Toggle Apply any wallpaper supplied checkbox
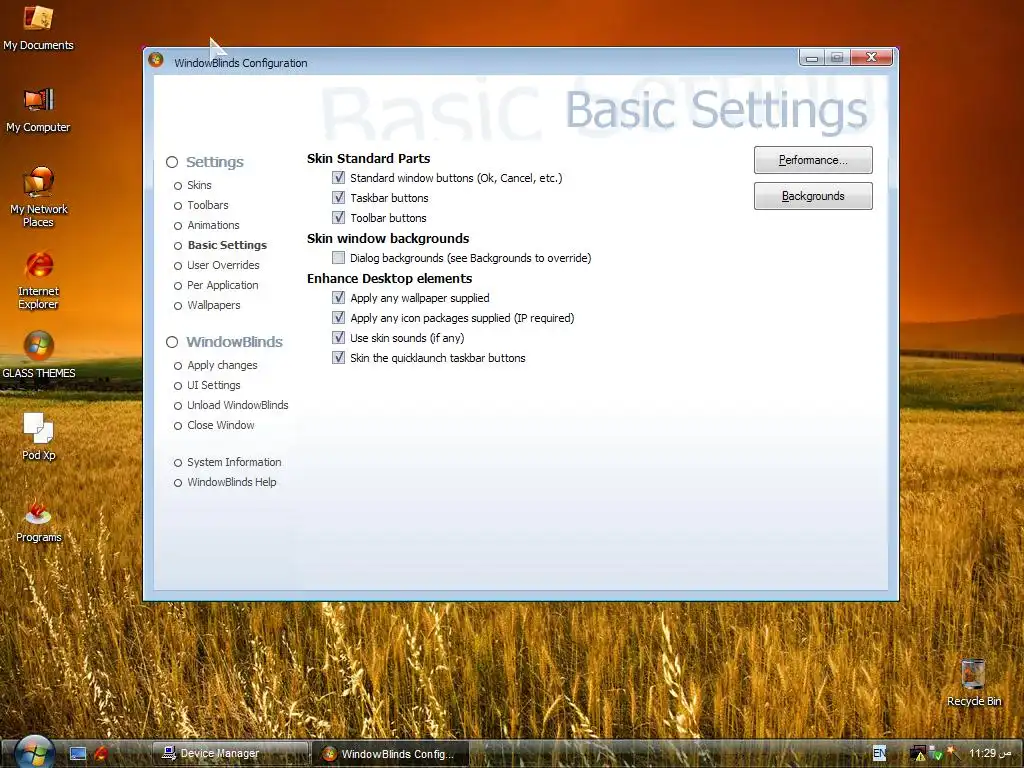Image resolution: width=1024 pixels, height=768 pixels. 338,298
